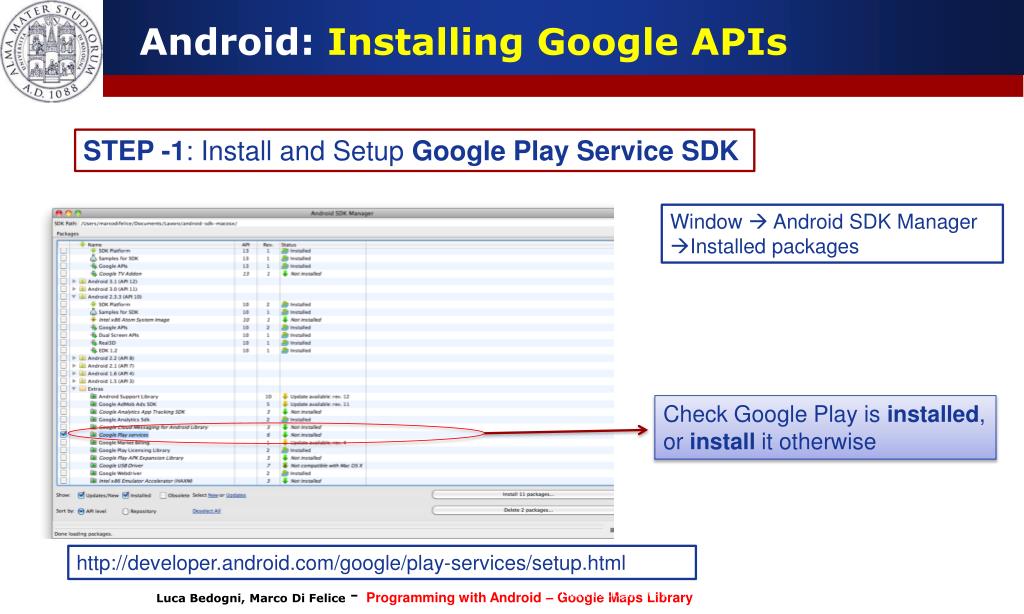Sort packages by Repository
Screen dimensions: 1024x614
pyautogui.click(x=125, y=511)
